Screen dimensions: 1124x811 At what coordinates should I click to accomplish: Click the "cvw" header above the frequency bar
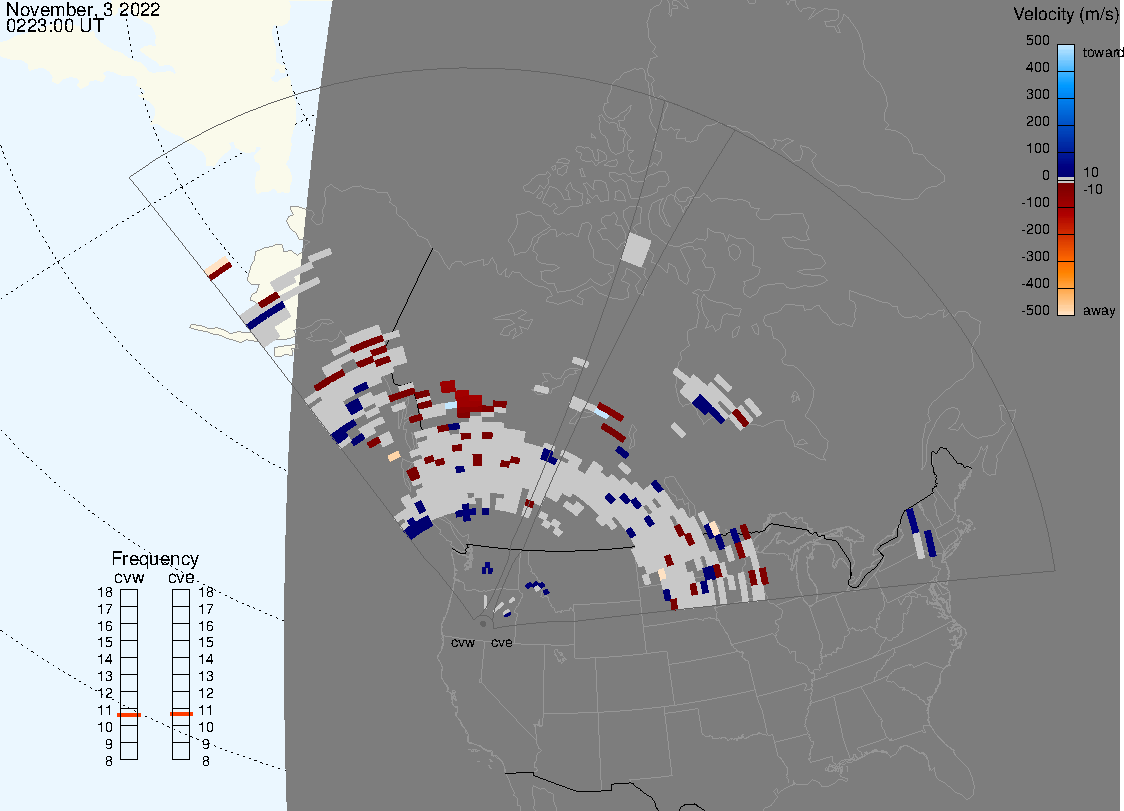pyautogui.click(x=129, y=578)
